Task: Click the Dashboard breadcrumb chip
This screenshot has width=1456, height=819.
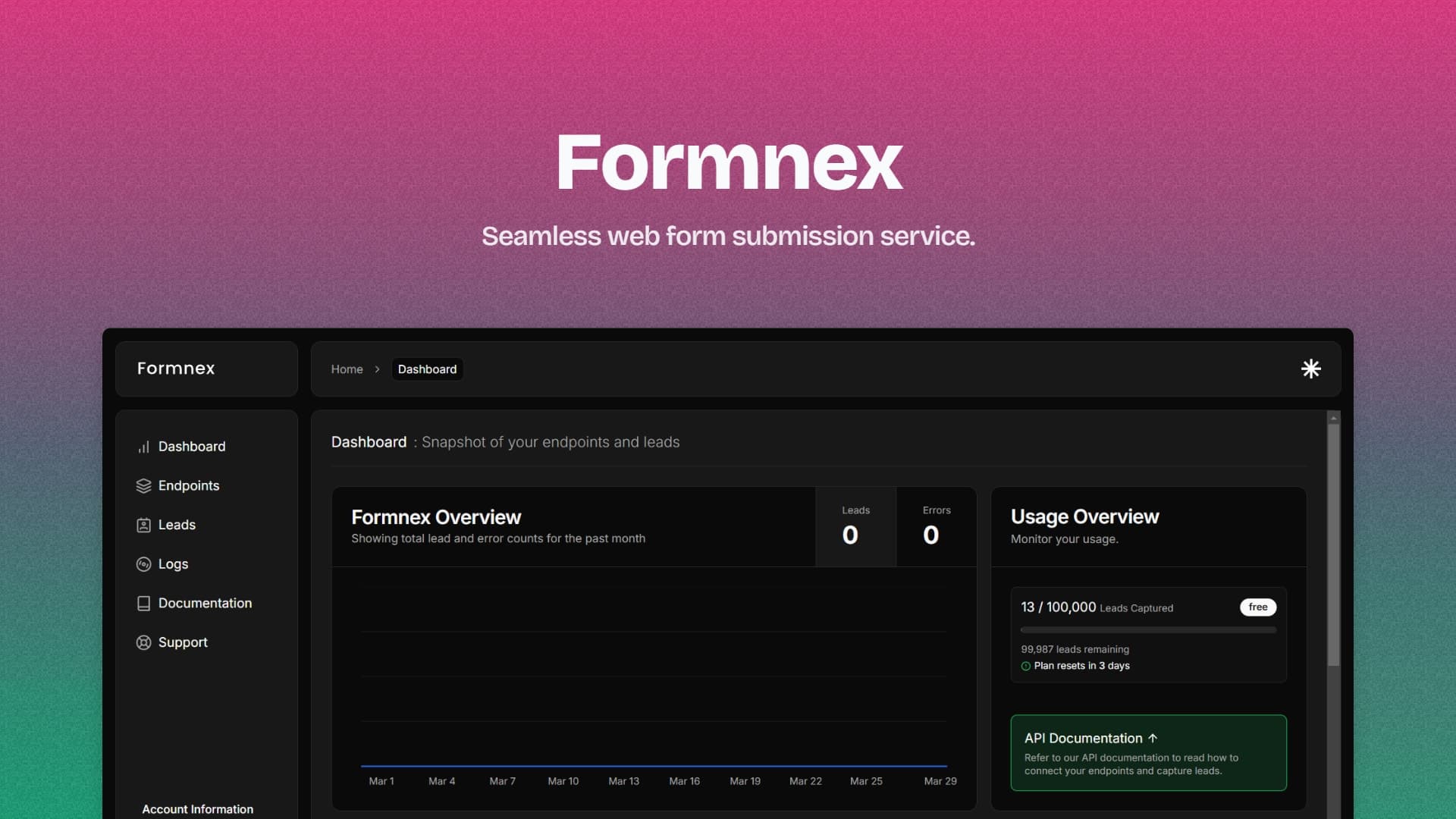Action: [427, 369]
